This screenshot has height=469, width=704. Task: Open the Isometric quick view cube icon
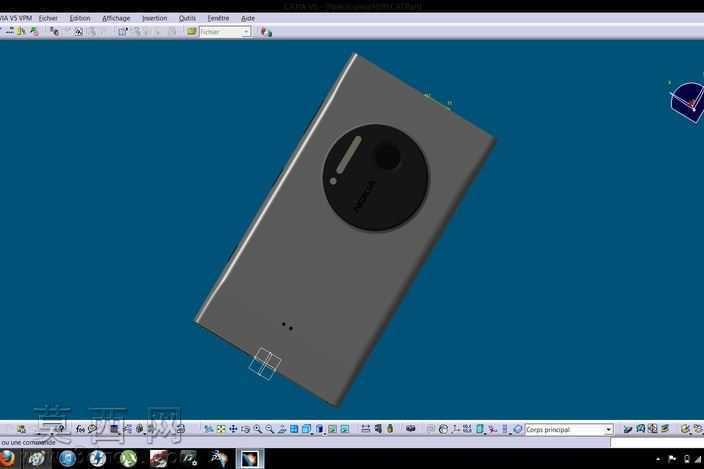coord(307,430)
